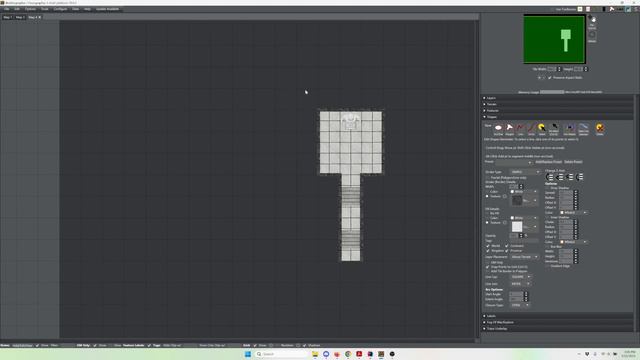Open Chrome from the taskbar
640x360 pixels.
348,354
